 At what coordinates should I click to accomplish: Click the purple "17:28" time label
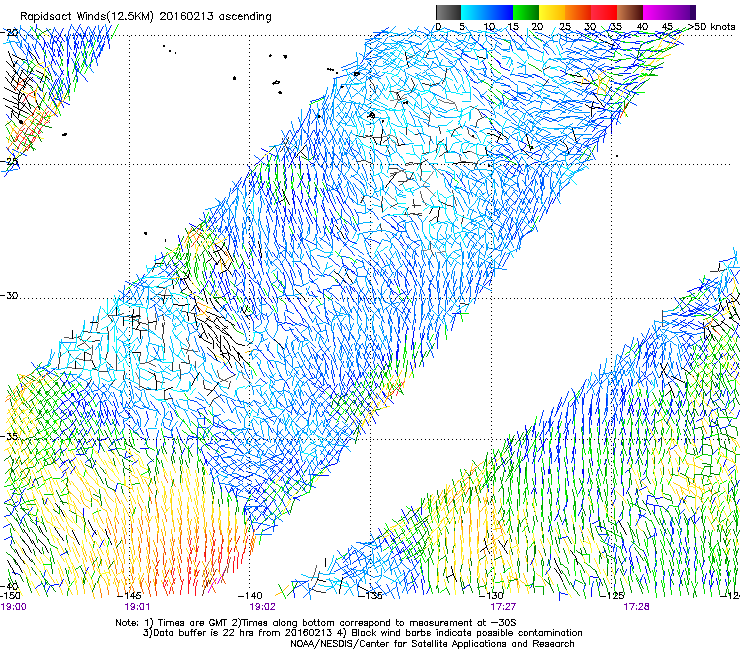click(636, 607)
